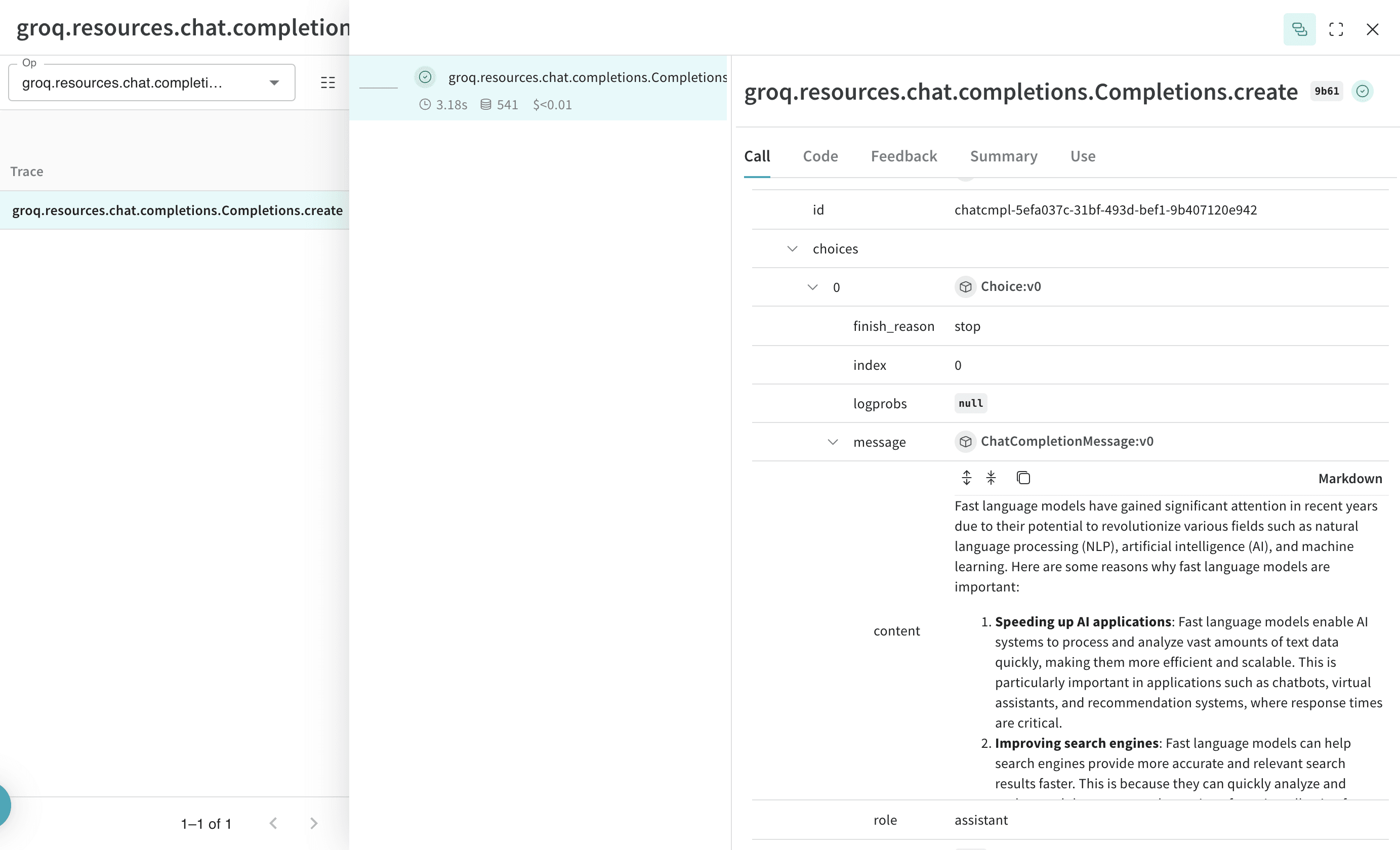Expand all content with the expand-vertical icon
The image size is (1400, 850).
click(966, 478)
